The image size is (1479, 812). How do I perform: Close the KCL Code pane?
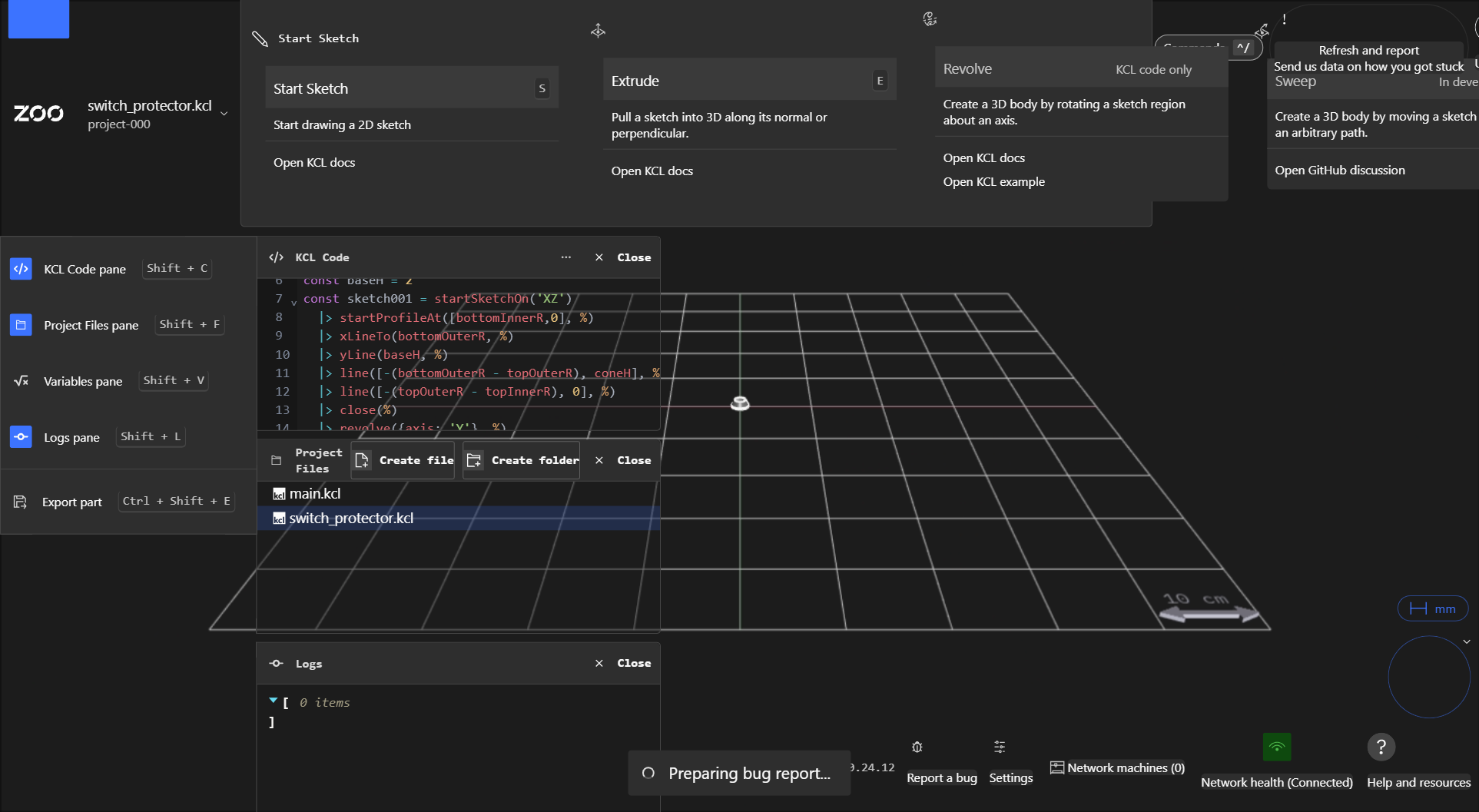click(x=623, y=257)
